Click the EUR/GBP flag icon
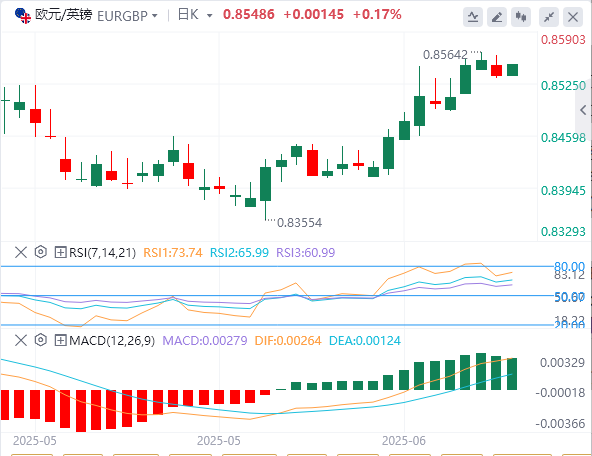The height and width of the screenshot is (456, 592). pyautogui.click(x=23, y=15)
